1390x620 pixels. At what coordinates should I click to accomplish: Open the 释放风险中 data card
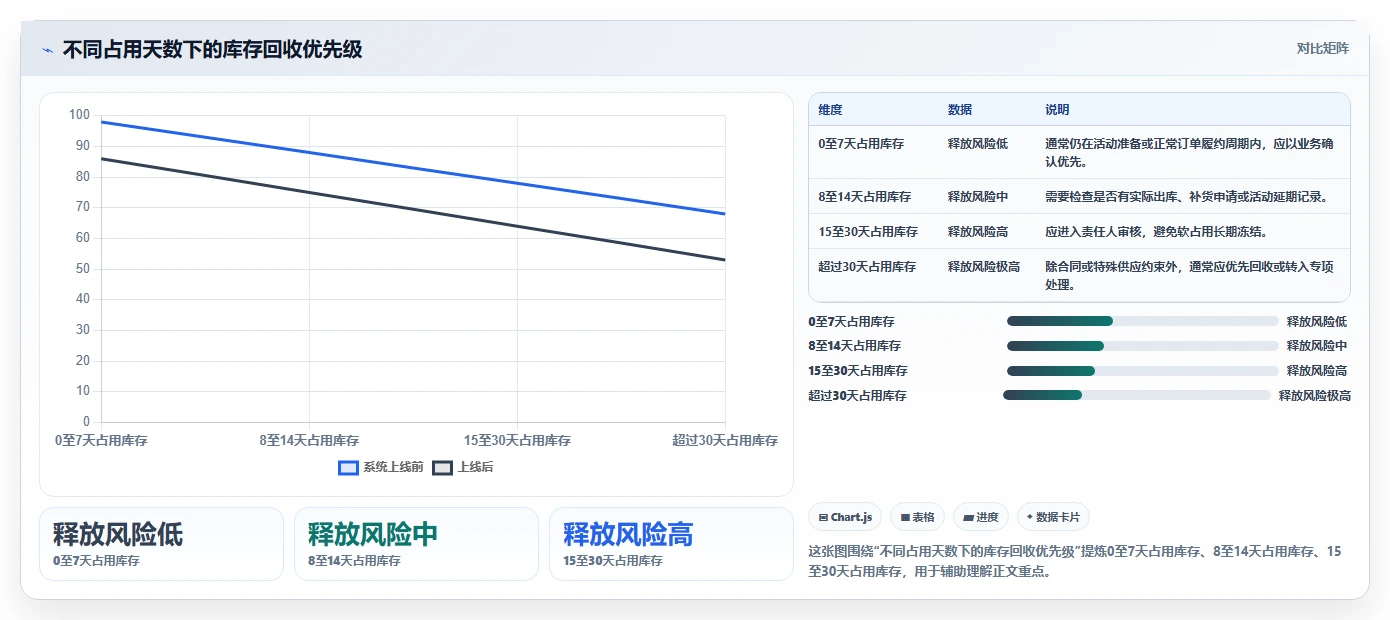pyautogui.click(x=416, y=544)
